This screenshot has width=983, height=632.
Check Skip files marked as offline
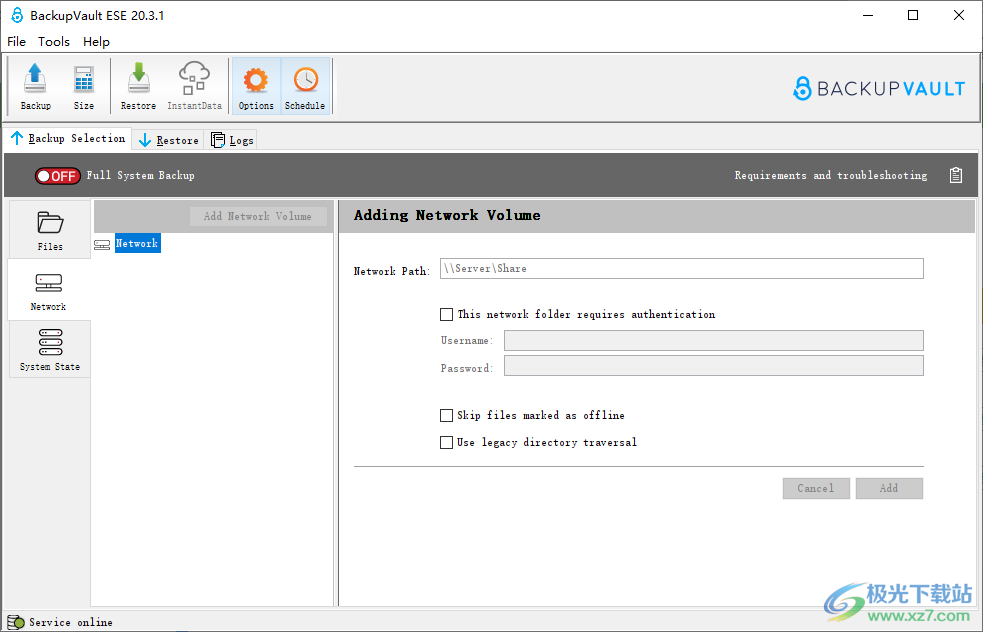tap(447, 415)
